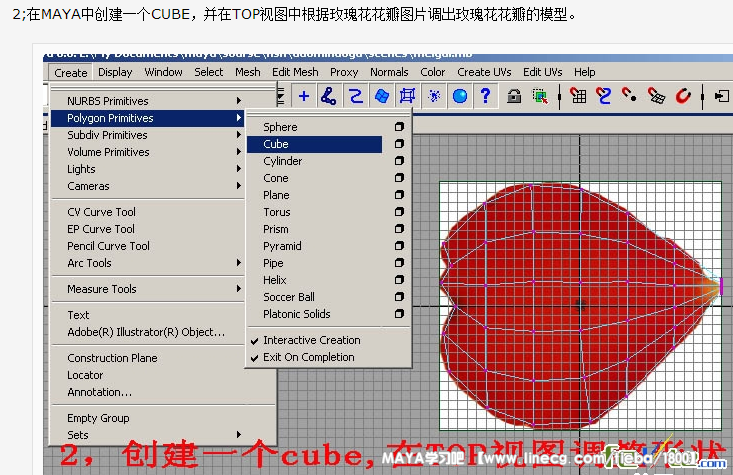Enable snap to points magnet icon
Screen dimensions: 733x475
pos(629,95)
